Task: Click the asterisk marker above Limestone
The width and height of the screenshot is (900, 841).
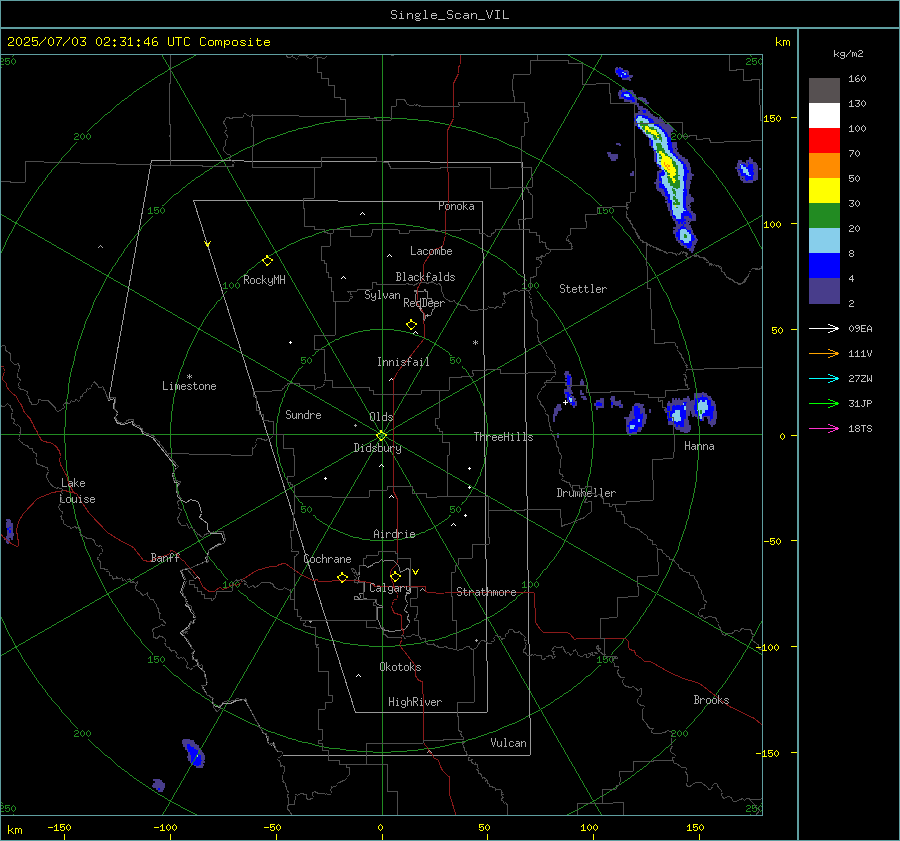Action: (189, 377)
